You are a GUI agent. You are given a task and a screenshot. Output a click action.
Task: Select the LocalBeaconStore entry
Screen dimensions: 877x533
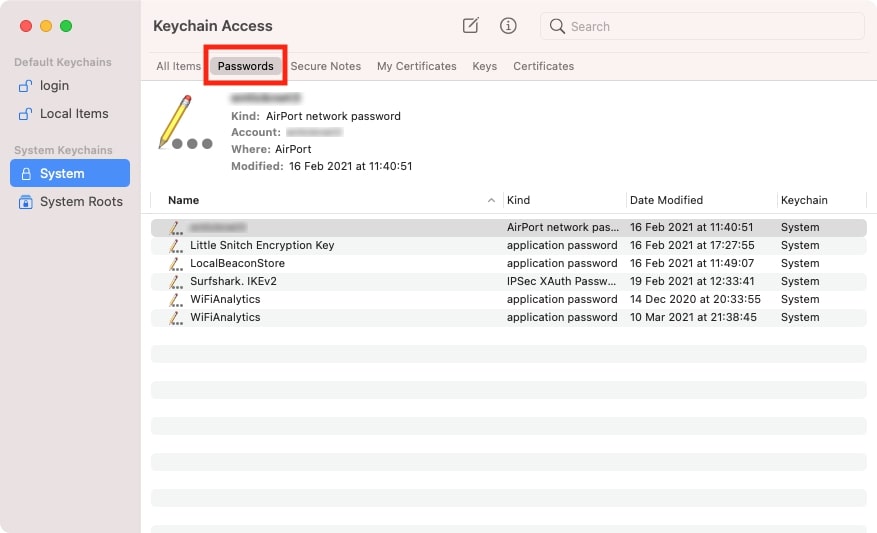point(508,263)
